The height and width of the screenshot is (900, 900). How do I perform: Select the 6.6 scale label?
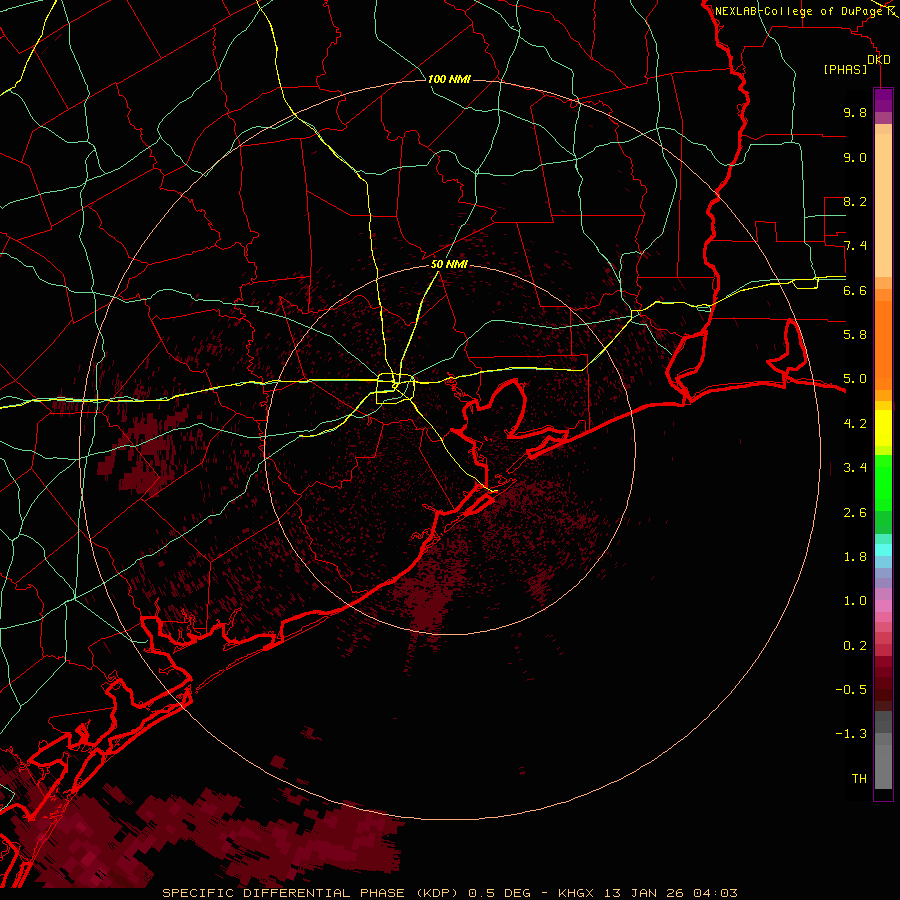[855, 290]
